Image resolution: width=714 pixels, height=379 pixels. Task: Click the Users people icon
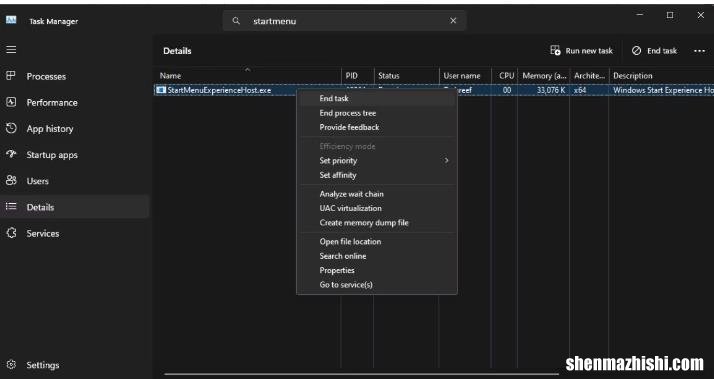click(x=11, y=180)
